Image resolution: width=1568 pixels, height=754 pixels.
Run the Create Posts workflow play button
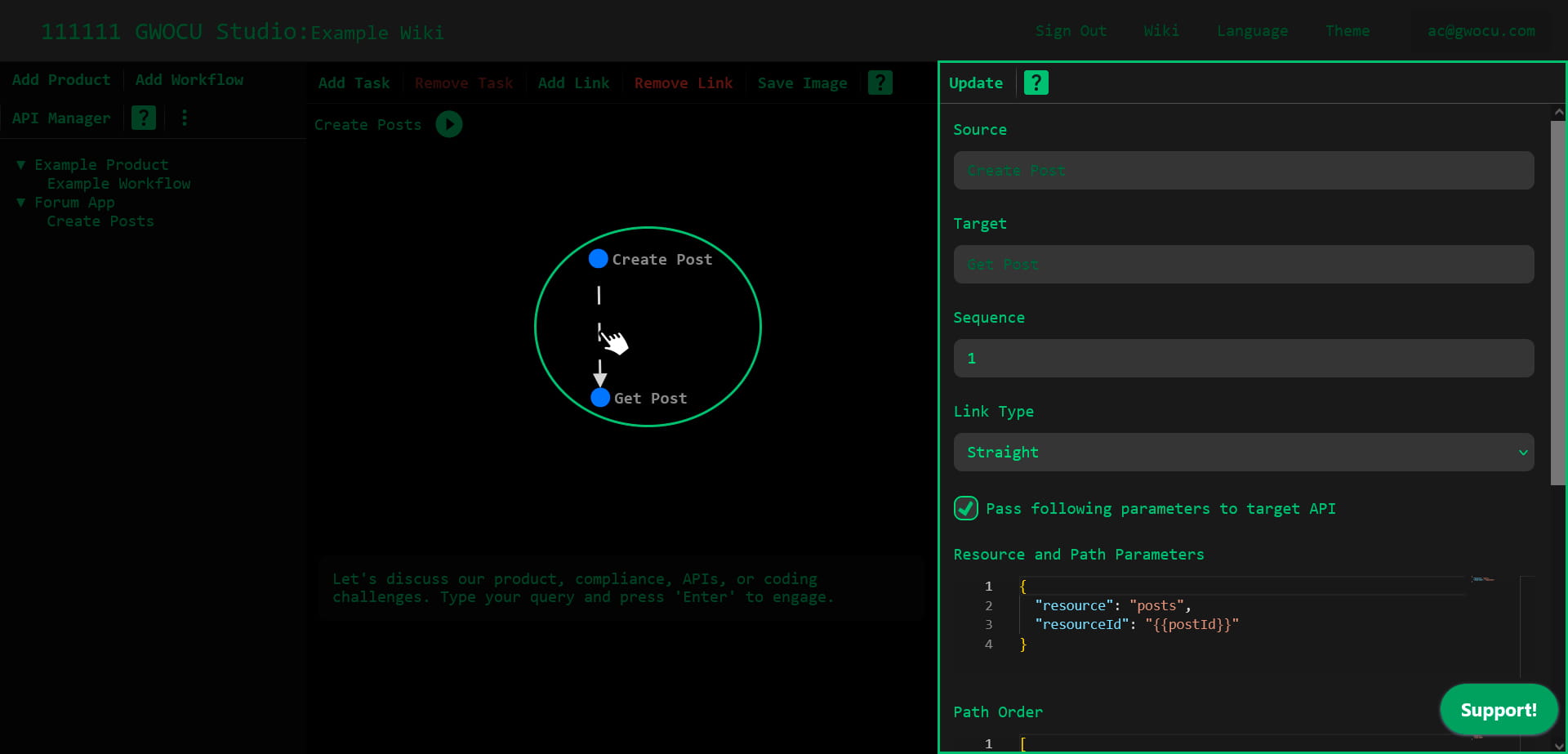point(448,124)
